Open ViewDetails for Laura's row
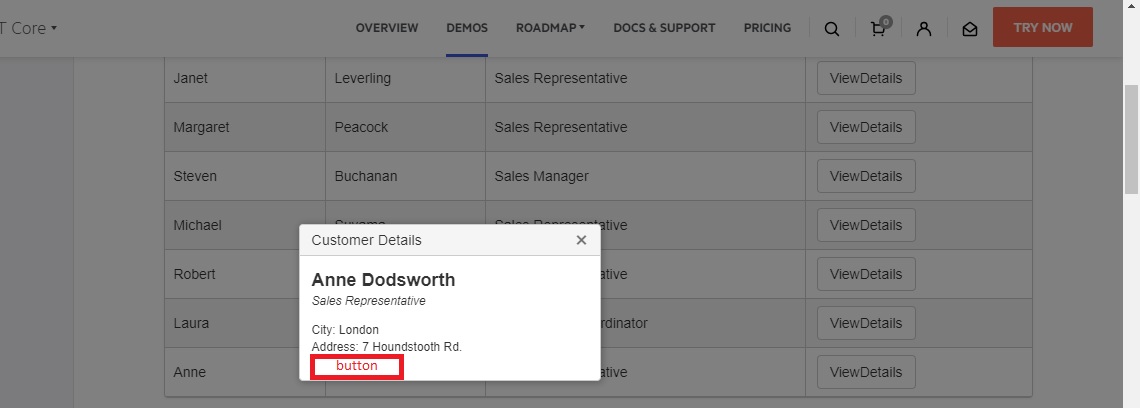This screenshot has width=1140, height=408. tap(866, 323)
